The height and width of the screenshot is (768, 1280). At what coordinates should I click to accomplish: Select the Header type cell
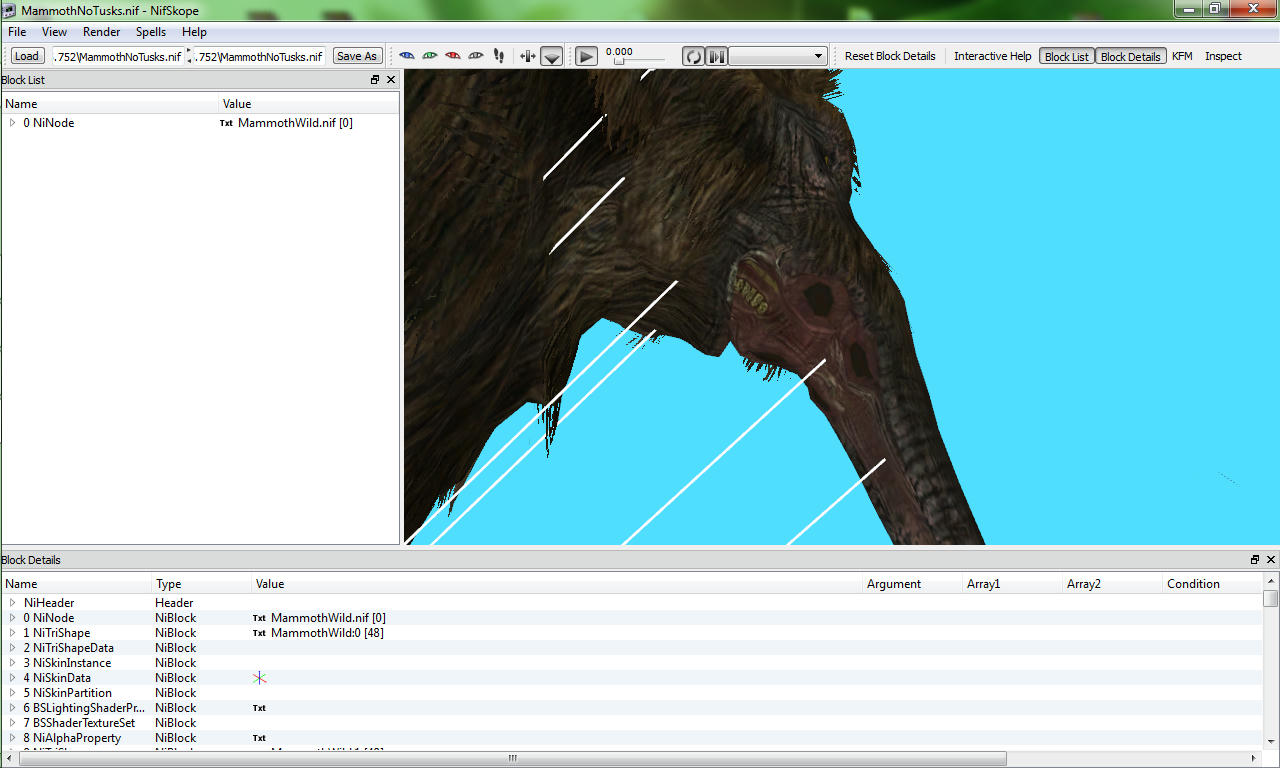tap(172, 603)
